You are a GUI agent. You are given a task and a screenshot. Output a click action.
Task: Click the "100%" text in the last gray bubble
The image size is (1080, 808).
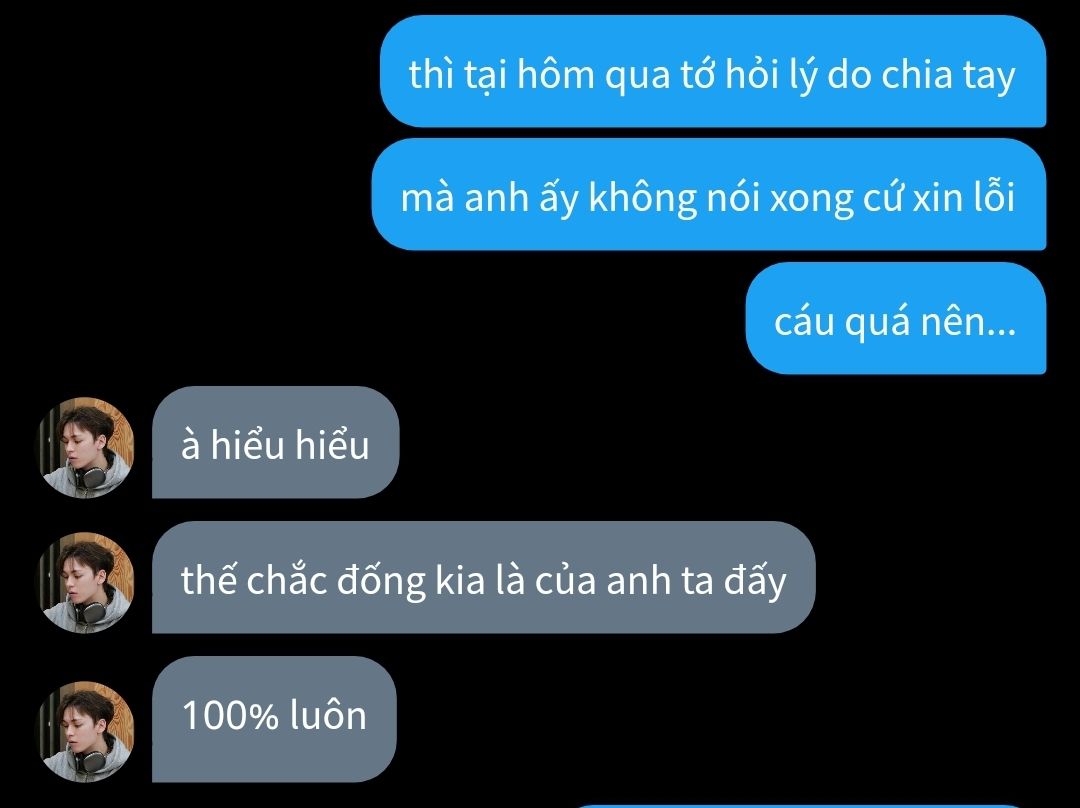click(x=229, y=714)
